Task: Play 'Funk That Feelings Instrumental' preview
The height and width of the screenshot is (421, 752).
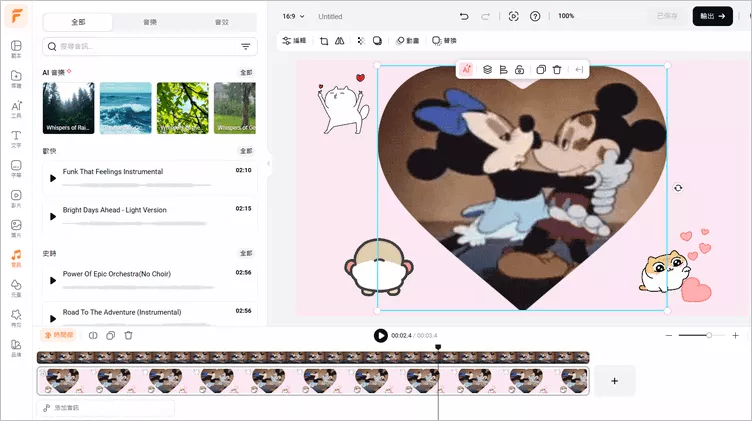Action: pyautogui.click(x=53, y=178)
